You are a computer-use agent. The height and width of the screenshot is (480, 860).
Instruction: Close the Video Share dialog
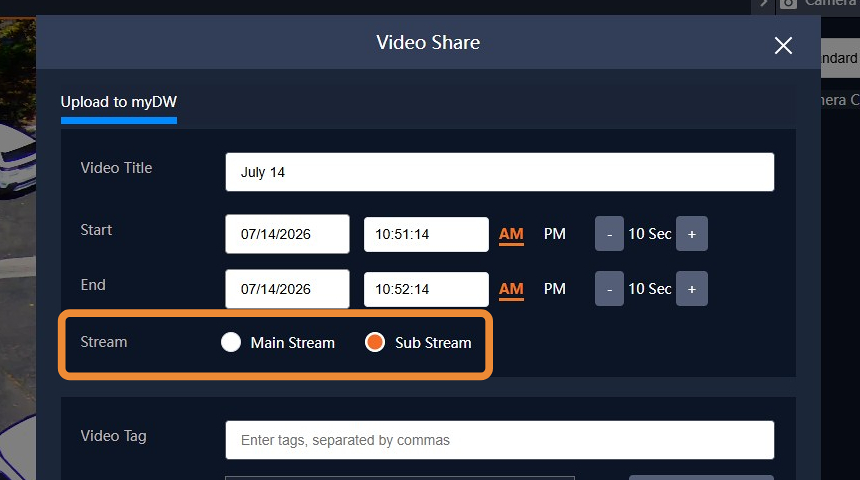pyautogui.click(x=783, y=45)
